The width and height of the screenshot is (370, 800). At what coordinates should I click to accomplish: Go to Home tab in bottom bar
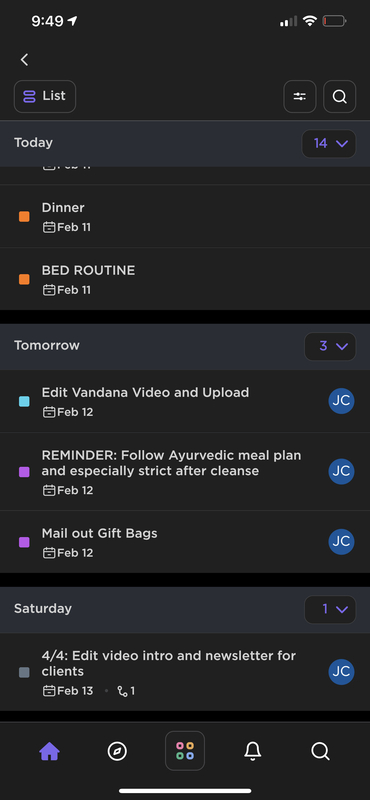(x=50, y=751)
